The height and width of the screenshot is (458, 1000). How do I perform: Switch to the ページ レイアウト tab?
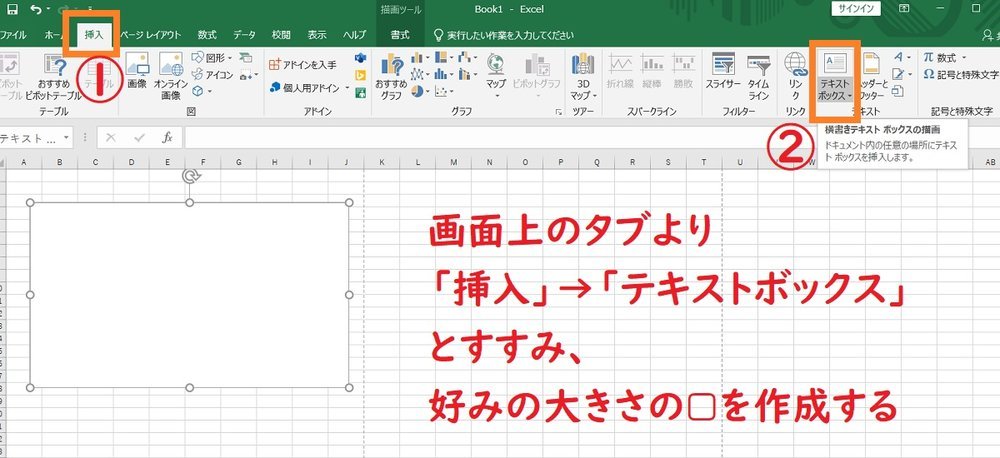tap(151, 34)
